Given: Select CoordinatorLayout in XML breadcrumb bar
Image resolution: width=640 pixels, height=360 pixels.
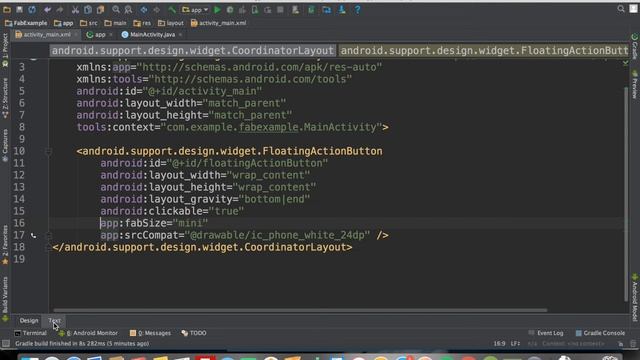Looking at the screenshot, I should (193, 51).
